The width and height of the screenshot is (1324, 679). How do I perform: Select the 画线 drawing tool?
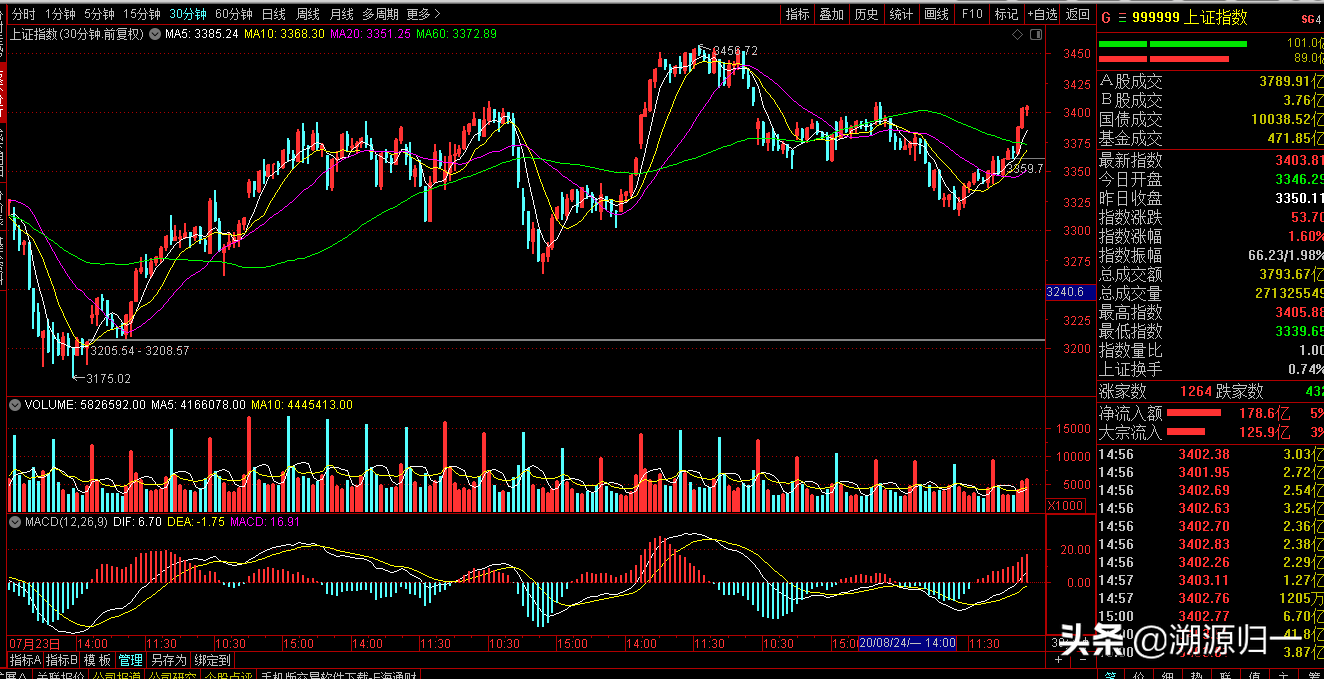point(936,14)
